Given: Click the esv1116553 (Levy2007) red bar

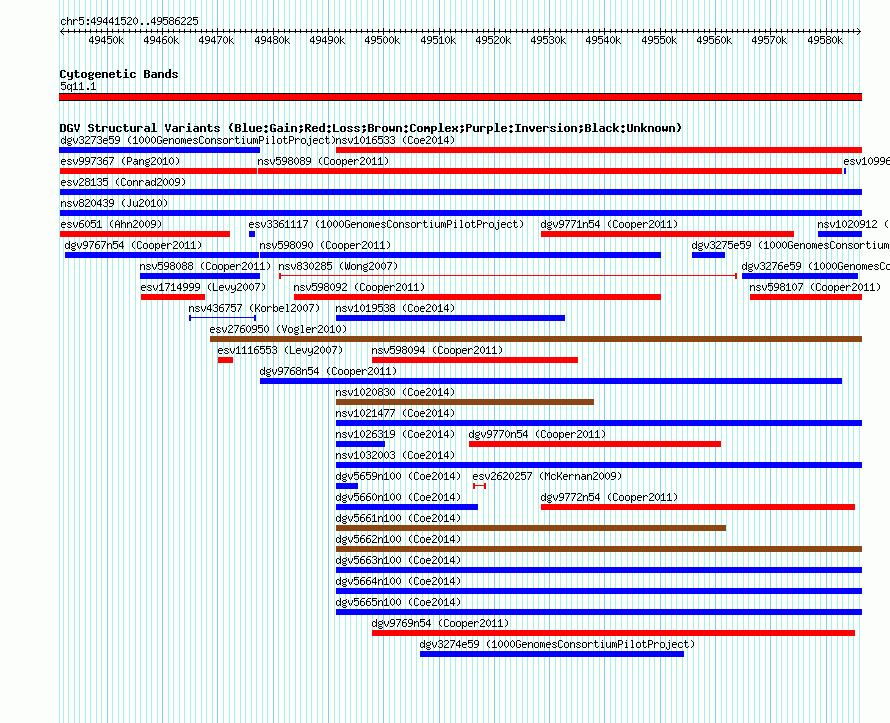Looking at the screenshot, I should tap(225, 360).
